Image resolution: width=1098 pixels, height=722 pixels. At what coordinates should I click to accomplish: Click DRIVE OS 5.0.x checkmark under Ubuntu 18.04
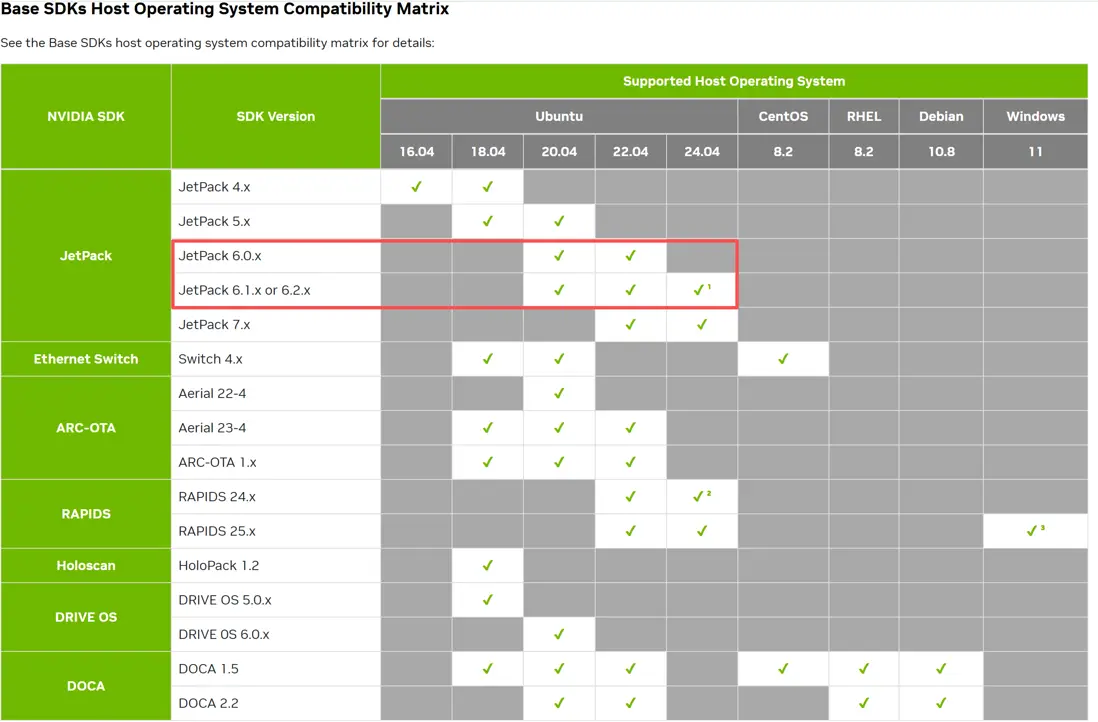tap(488, 599)
